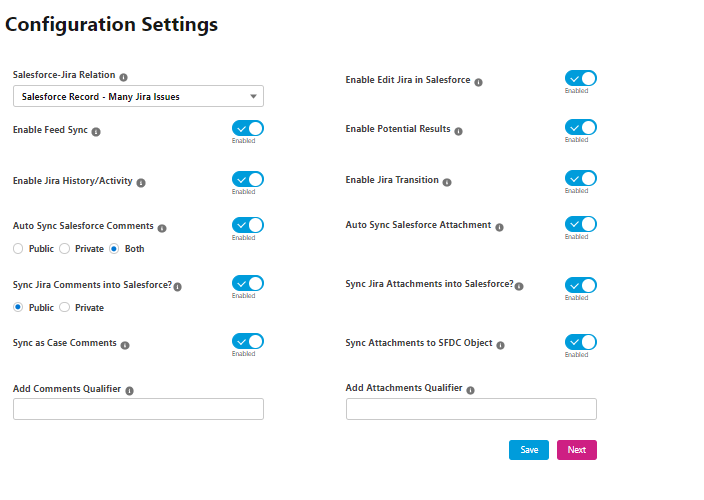This screenshot has height=500, width=704.
Task: Click info icon beside Salesforce-Jira Relation
Action: (x=123, y=77)
